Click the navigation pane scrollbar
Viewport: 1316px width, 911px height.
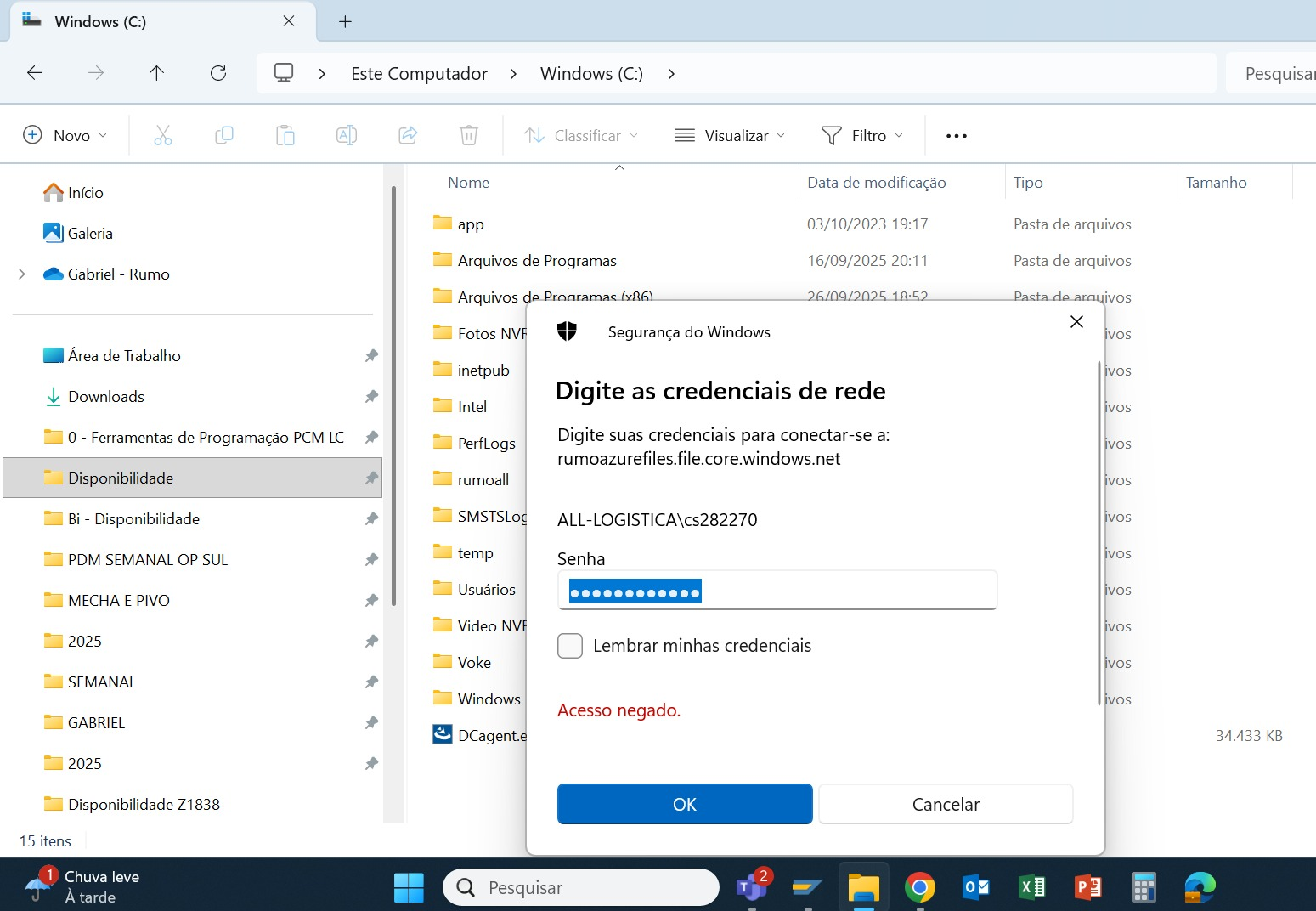(393, 395)
